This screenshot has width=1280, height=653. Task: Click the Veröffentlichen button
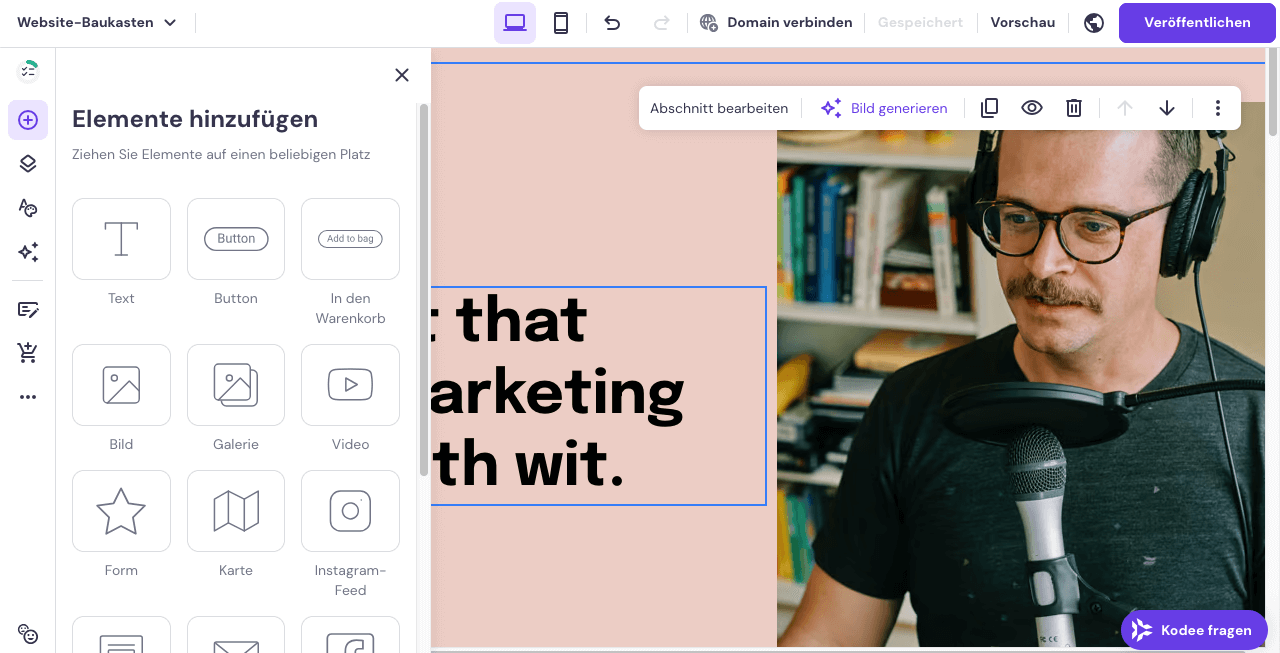pyautogui.click(x=1197, y=22)
